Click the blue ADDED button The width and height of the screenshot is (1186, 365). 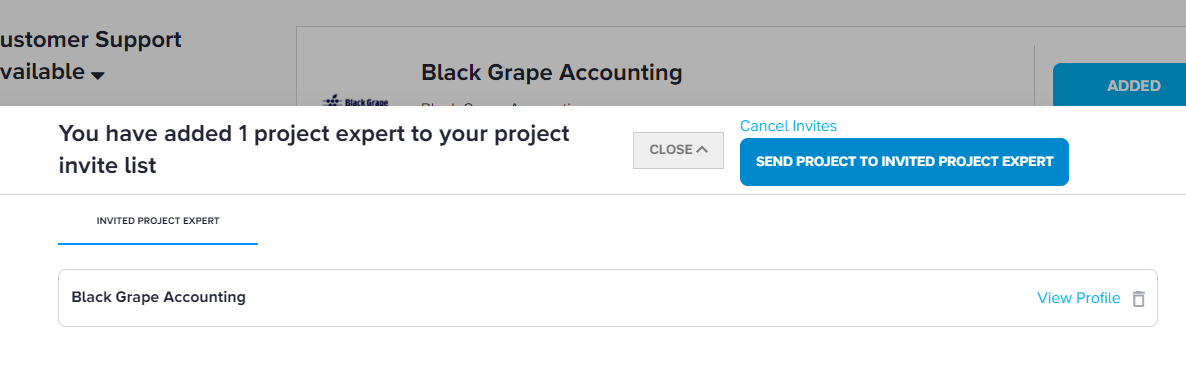click(1119, 85)
